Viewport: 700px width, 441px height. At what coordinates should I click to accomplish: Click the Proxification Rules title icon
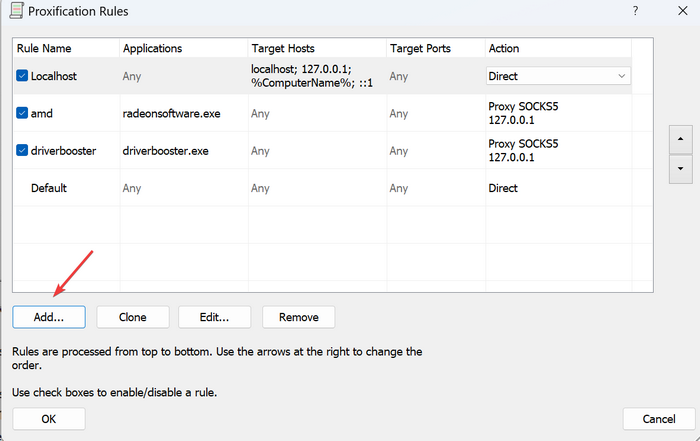pos(17,11)
